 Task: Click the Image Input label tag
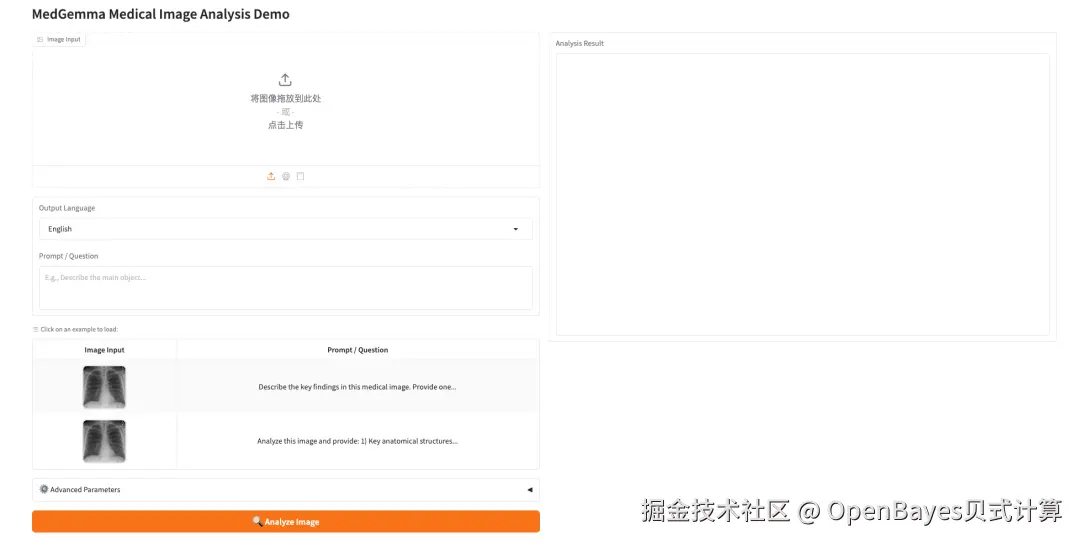click(59, 39)
